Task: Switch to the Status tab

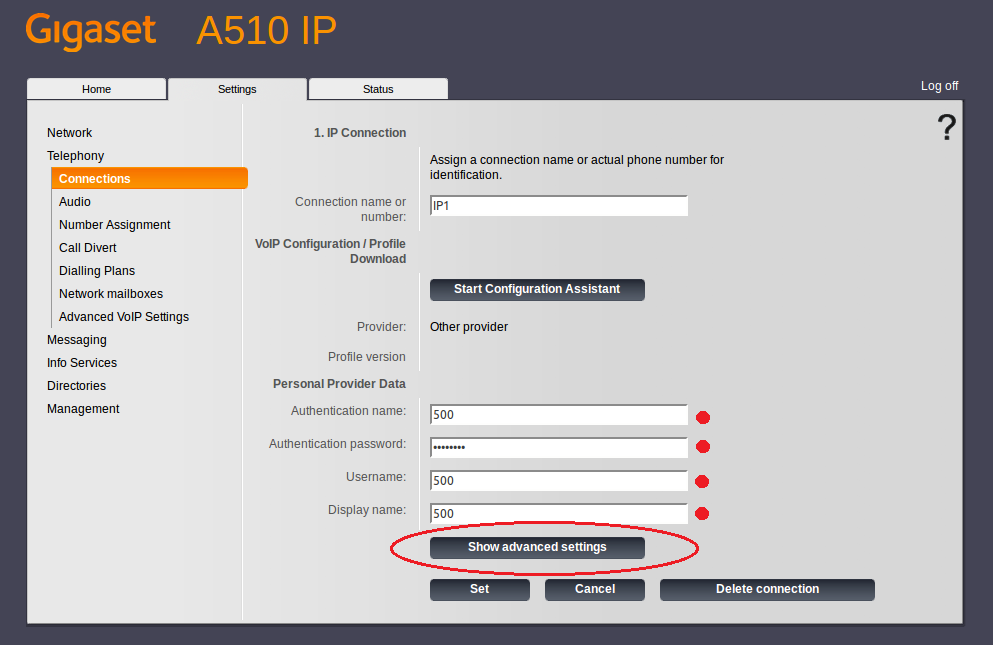Action: 378,89
